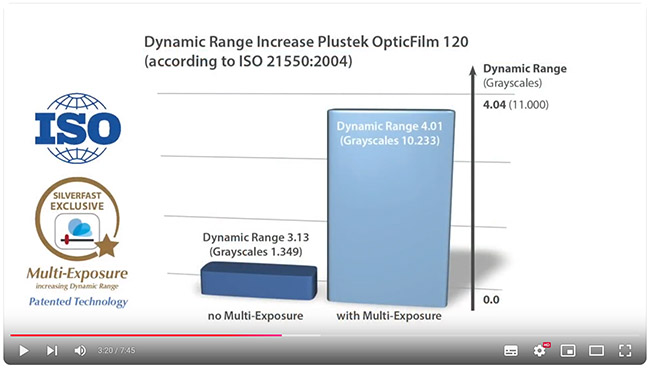Click the '0.0' axis value
Screen dimensions: 650x368
491,300
